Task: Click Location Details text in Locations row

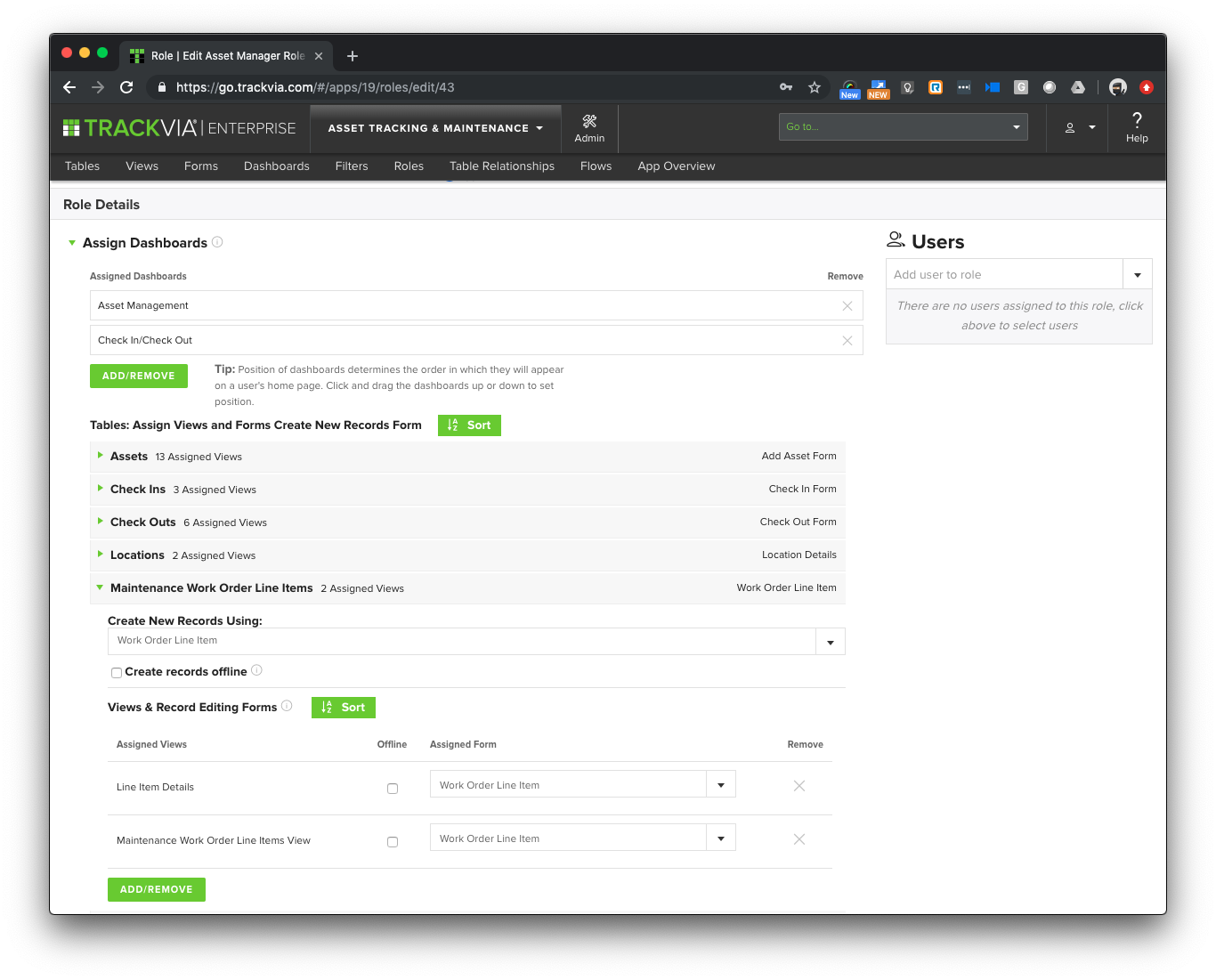Action: 799,555
